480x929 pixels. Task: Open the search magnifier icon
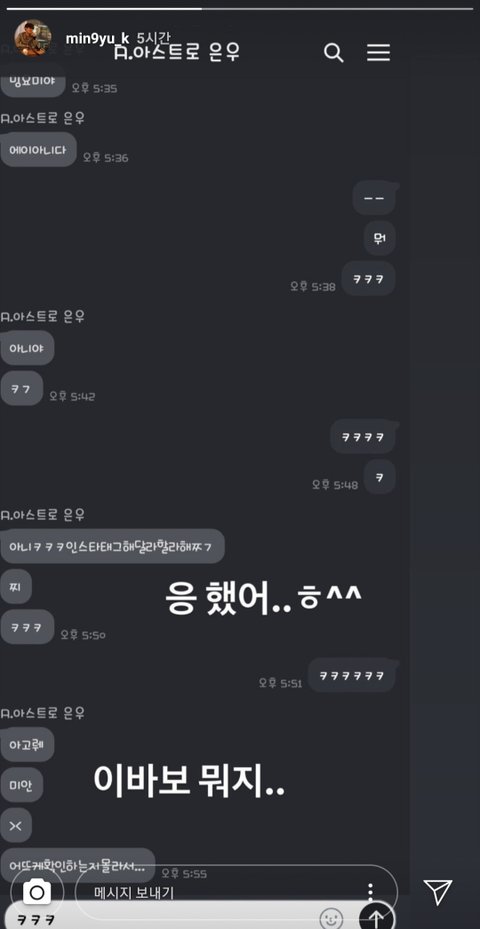(334, 53)
